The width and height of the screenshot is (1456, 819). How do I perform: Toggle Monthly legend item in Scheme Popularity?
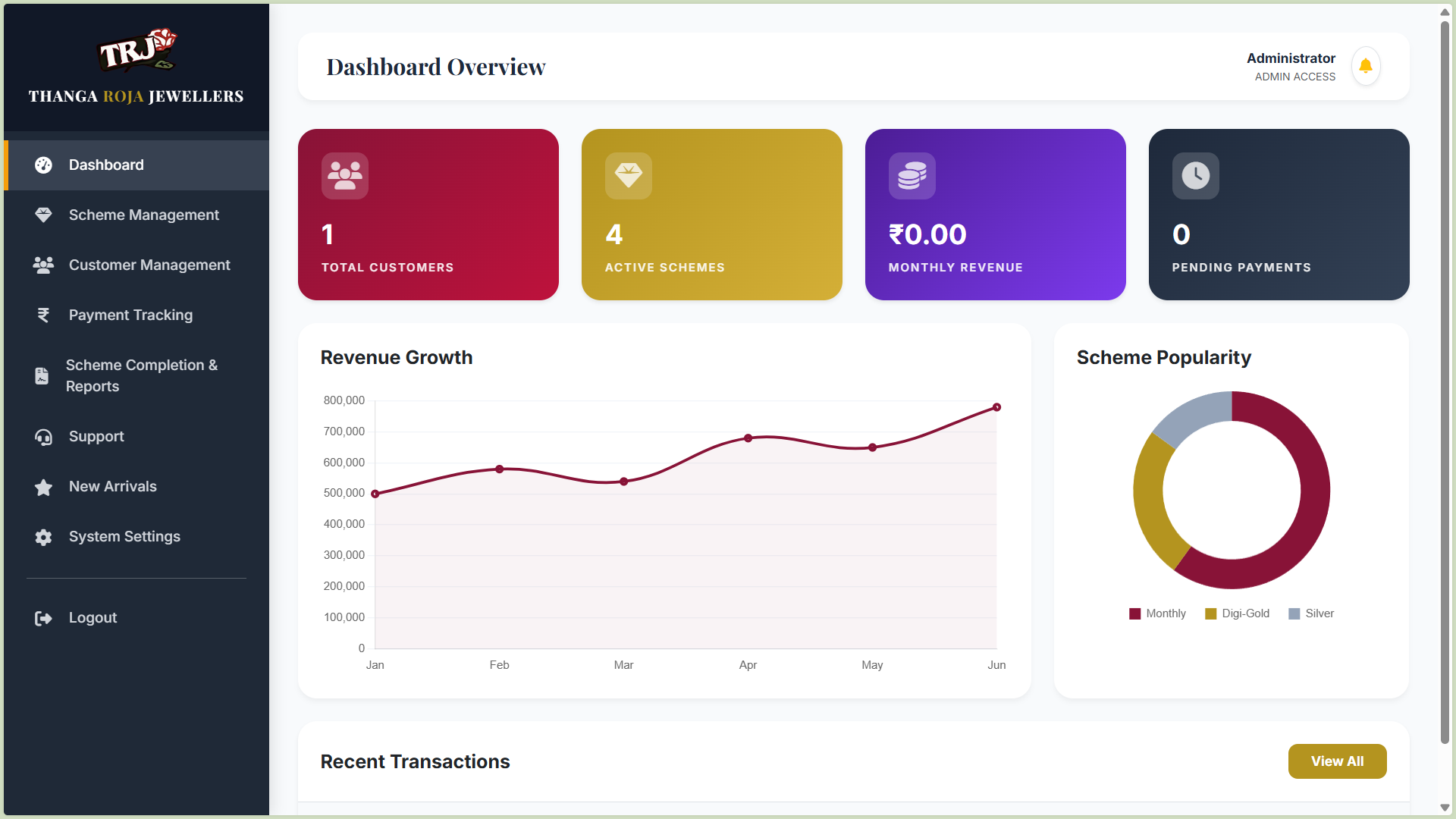point(1157,613)
